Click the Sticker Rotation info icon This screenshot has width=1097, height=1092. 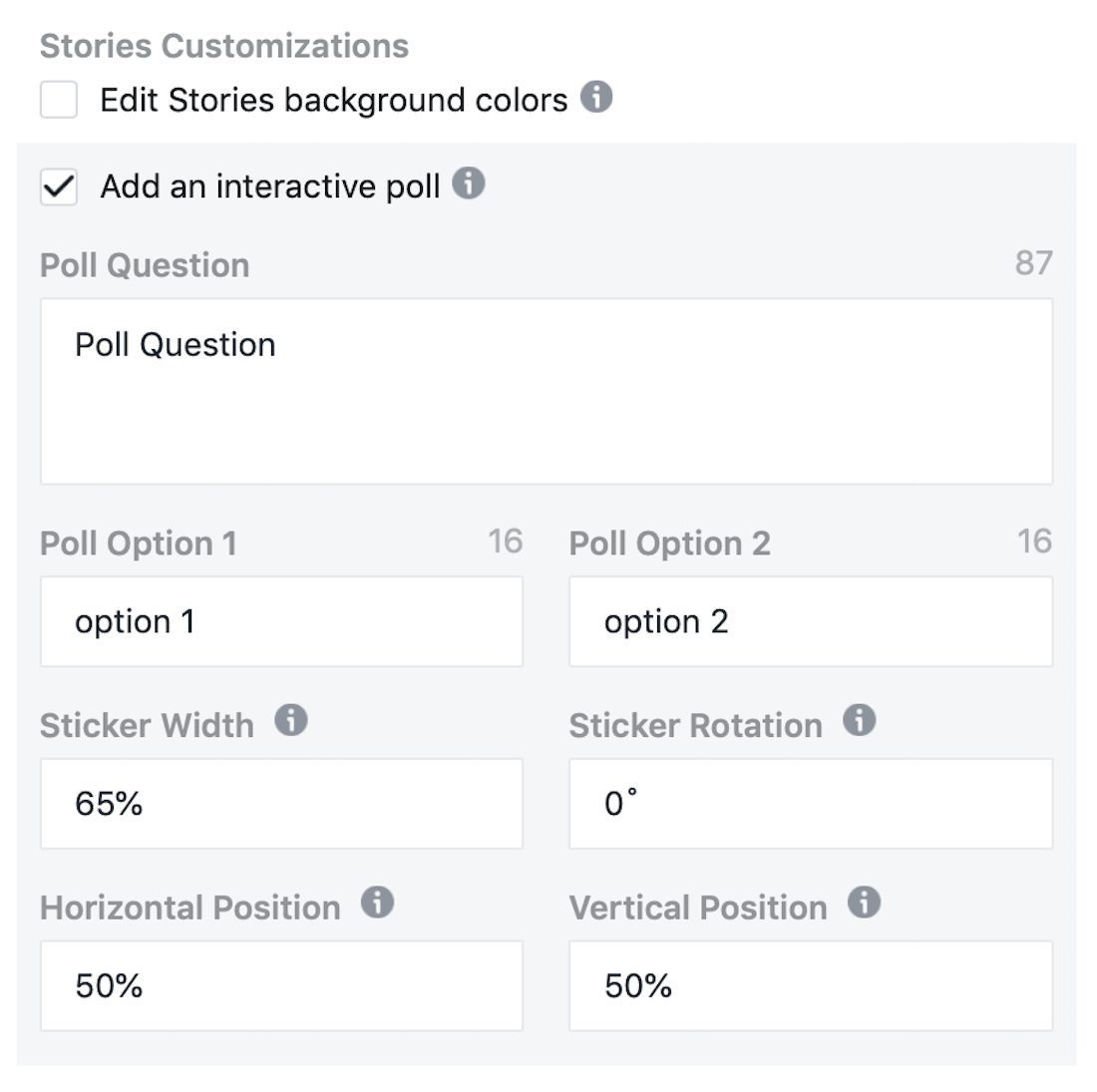point(859,720)
